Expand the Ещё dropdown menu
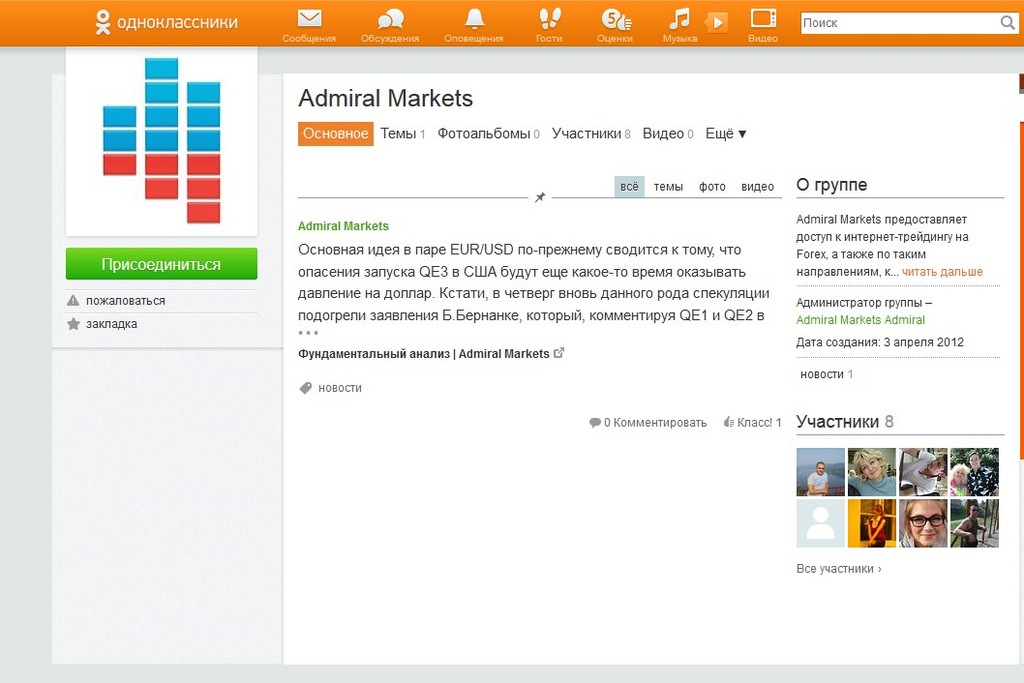The width and height of the screenshot is (1024, 683). point(726,134)
